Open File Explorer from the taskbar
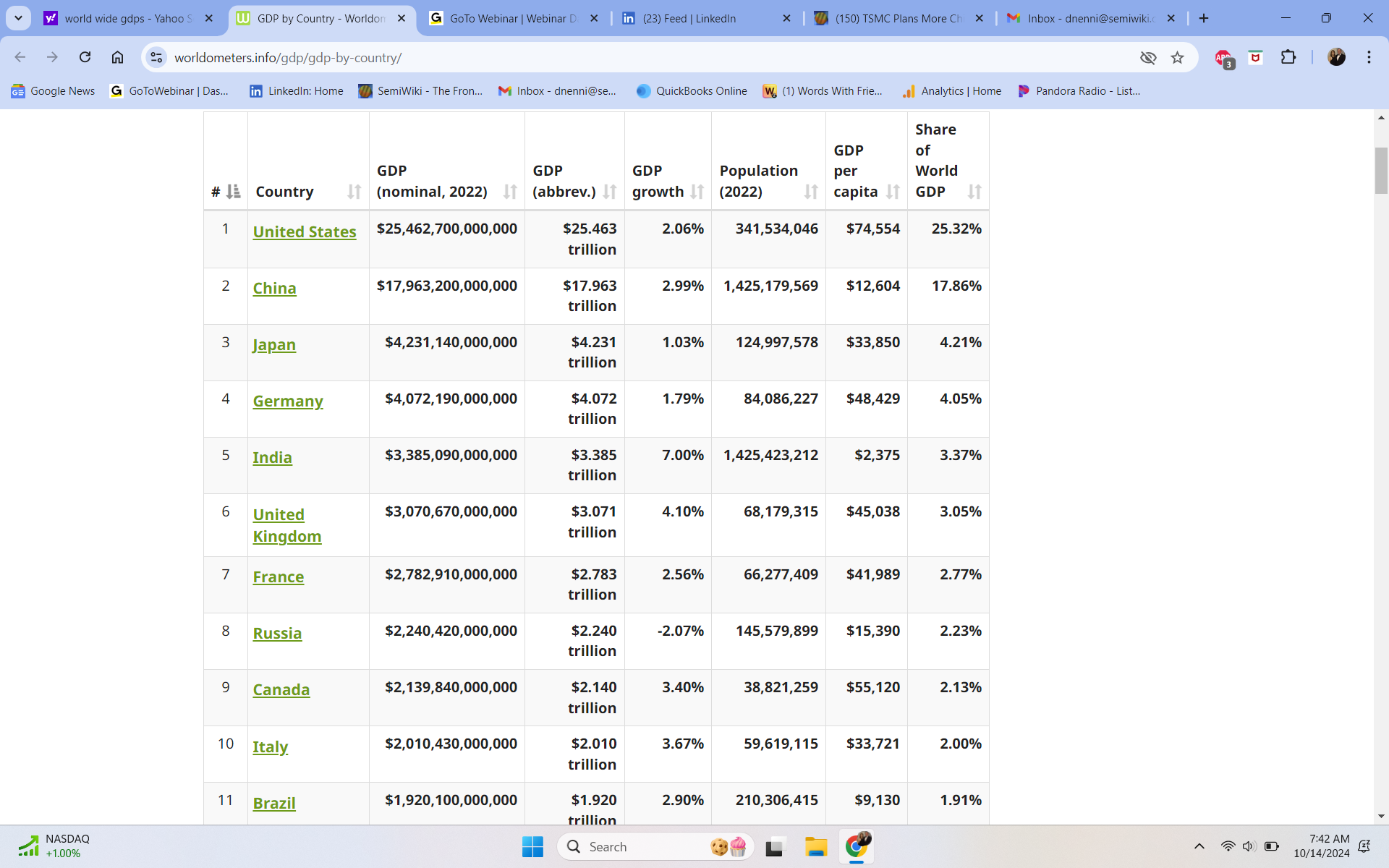This screenshot has width=1389, height=868. coord(815,846)
